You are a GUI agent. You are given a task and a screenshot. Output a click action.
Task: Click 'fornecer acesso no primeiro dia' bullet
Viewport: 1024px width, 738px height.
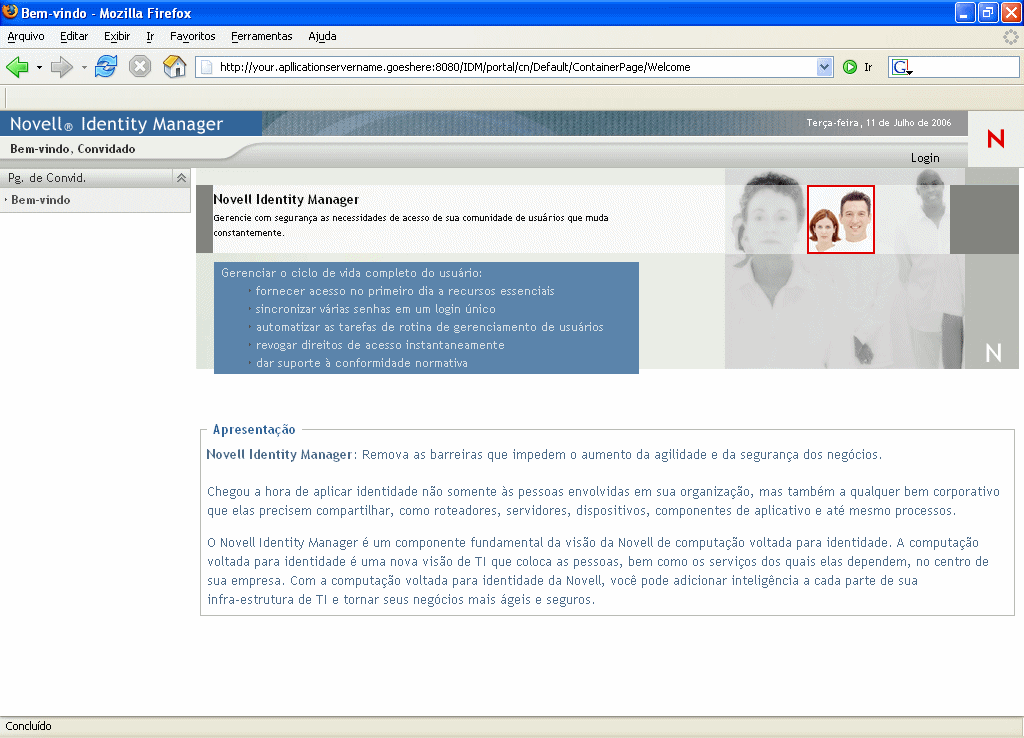[x=405, y=291]
